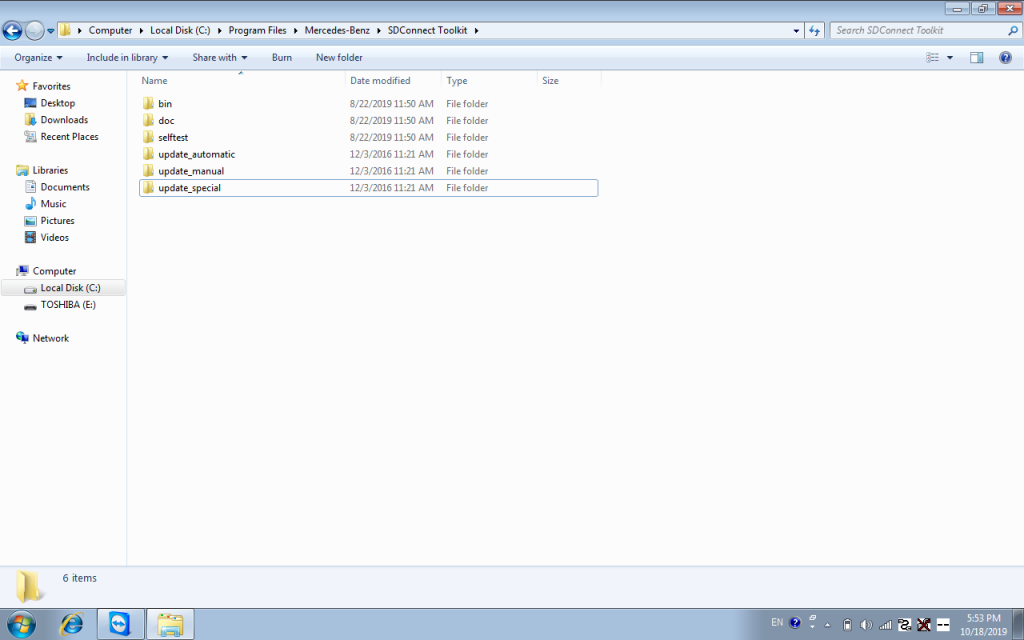This screenshot has width=1024, height=640.
Task: Select the Libraries node
Action: click(50, 170)
